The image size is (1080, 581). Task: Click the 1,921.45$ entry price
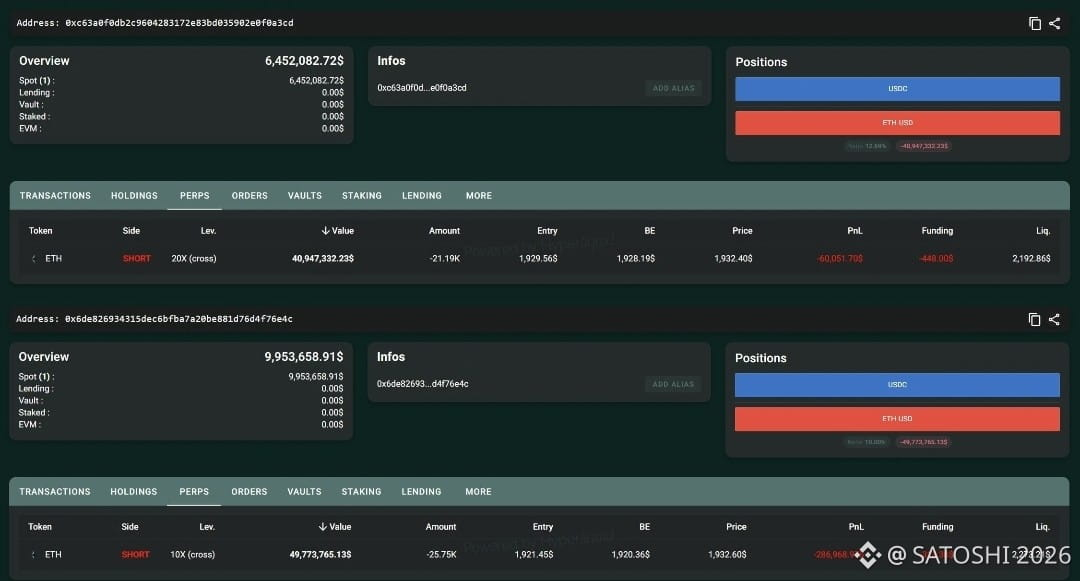tap(534, 555)
